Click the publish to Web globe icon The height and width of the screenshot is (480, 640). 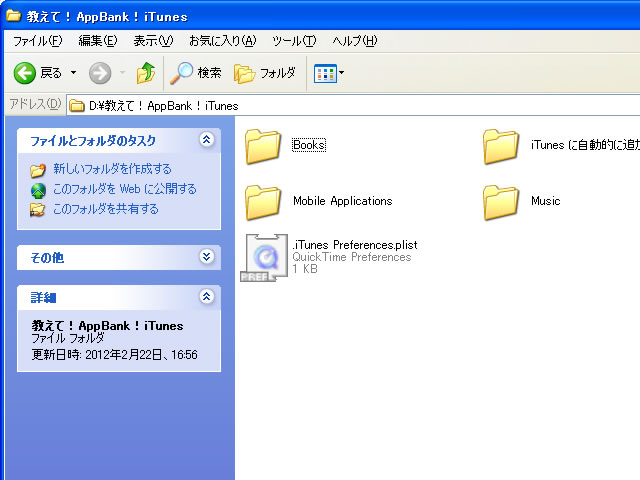pos(38,190)
